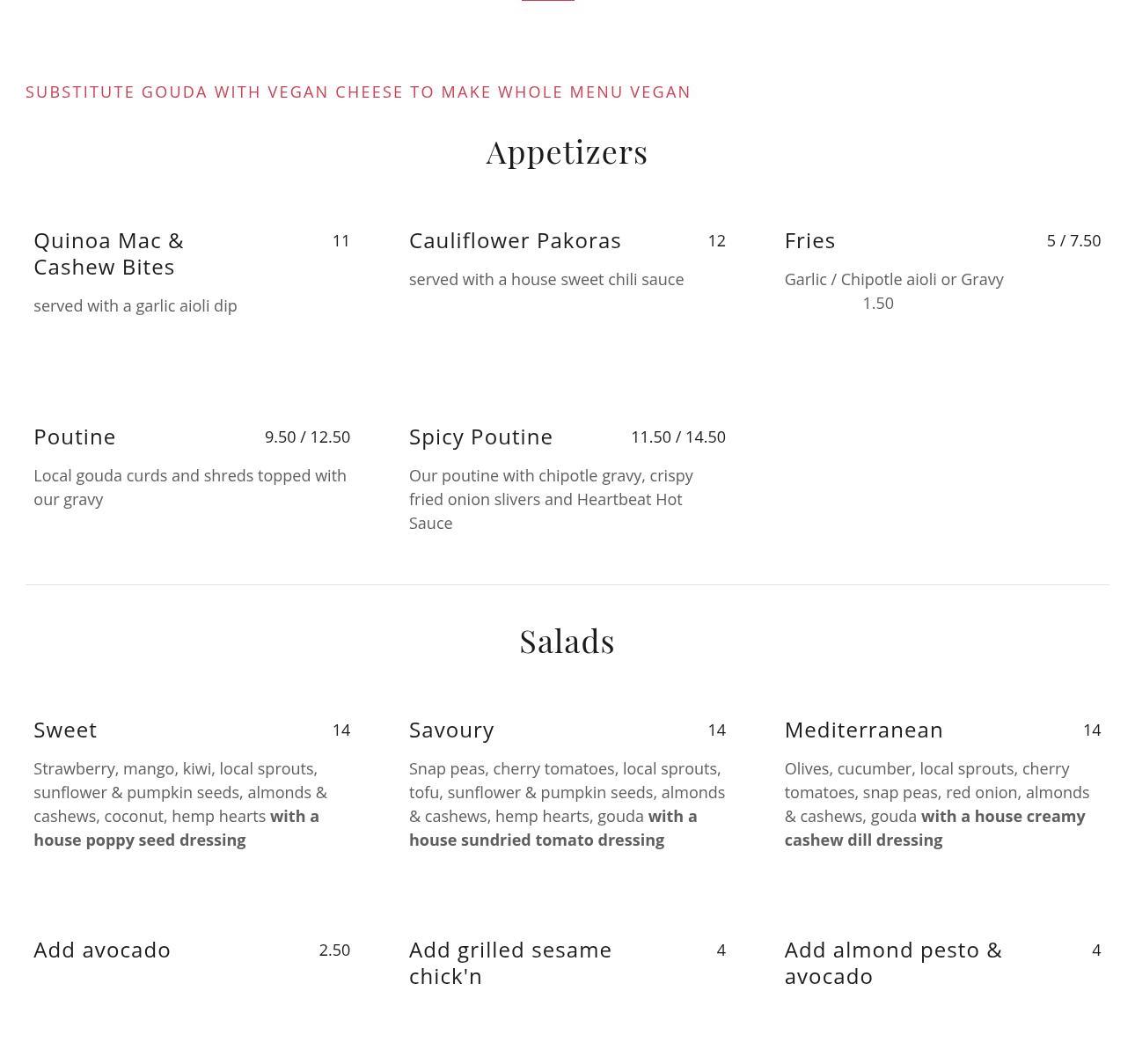Click the creamy cashew dill dressing text
Viewport: 1135px width, 1064px height.
tap(934, 828)
